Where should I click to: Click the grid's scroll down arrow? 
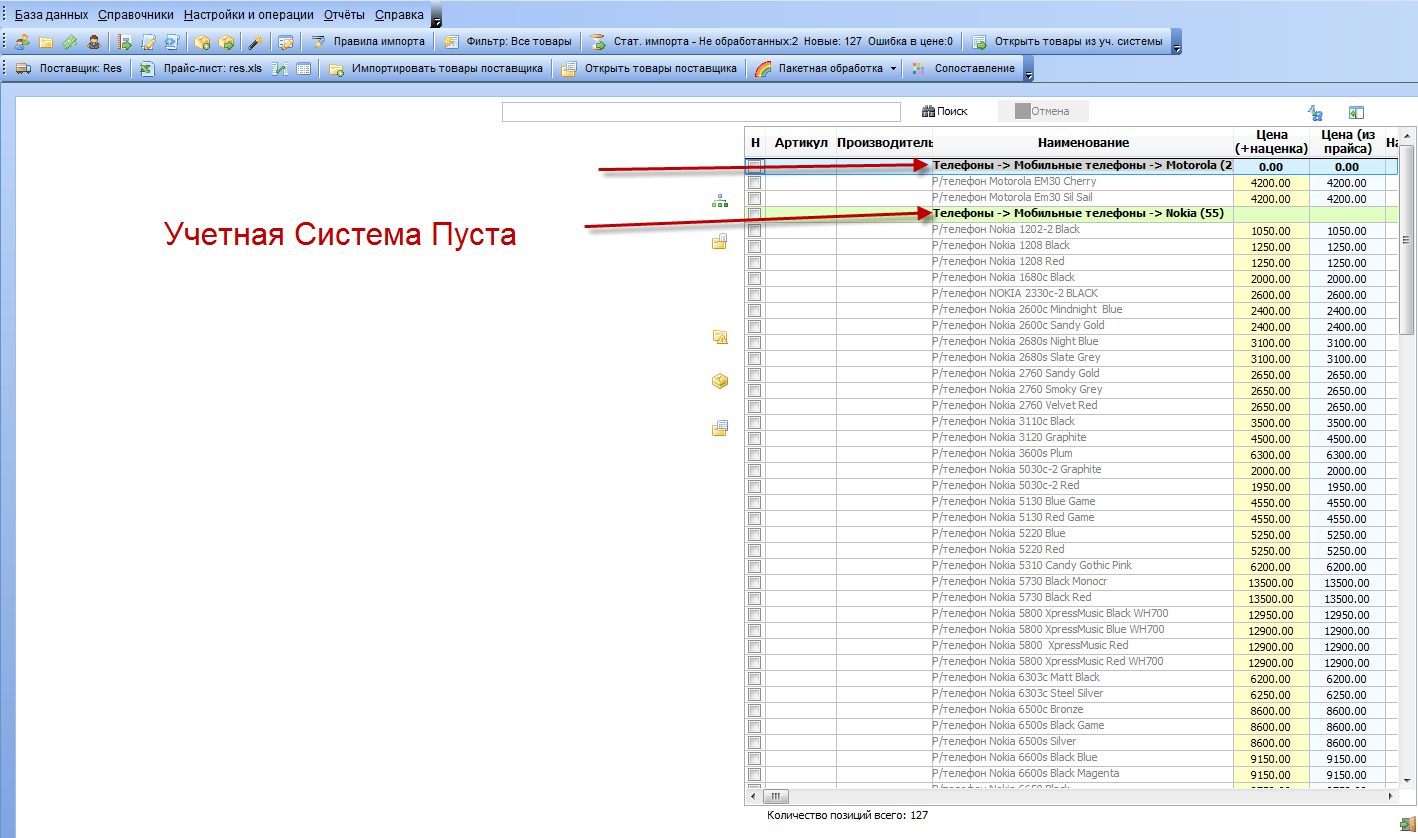tap(1407, 782)
